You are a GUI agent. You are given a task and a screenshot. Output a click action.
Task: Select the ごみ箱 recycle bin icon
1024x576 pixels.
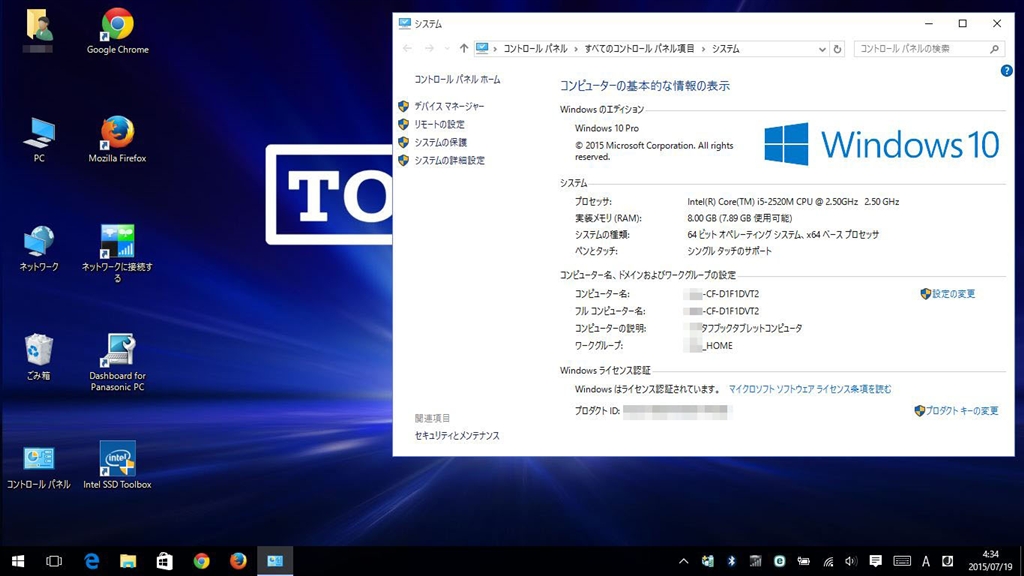[39, 357]
